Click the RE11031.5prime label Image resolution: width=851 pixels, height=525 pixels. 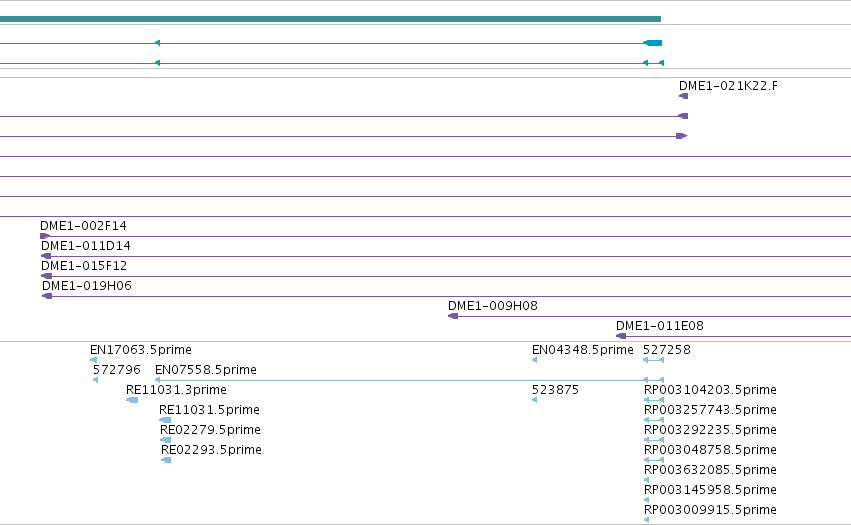(x=209, y=410)
